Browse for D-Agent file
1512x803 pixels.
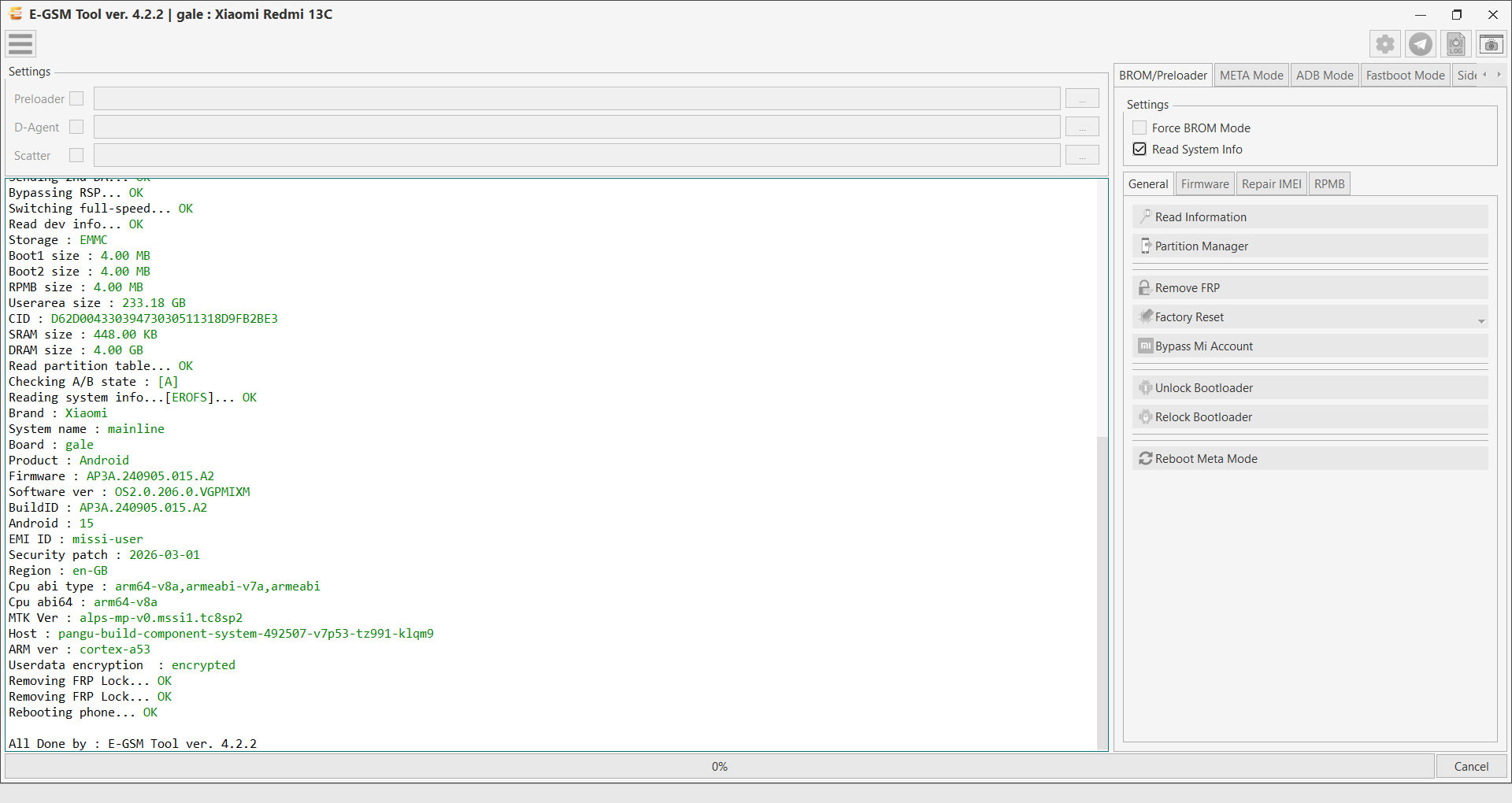(x=1082, y=127)
